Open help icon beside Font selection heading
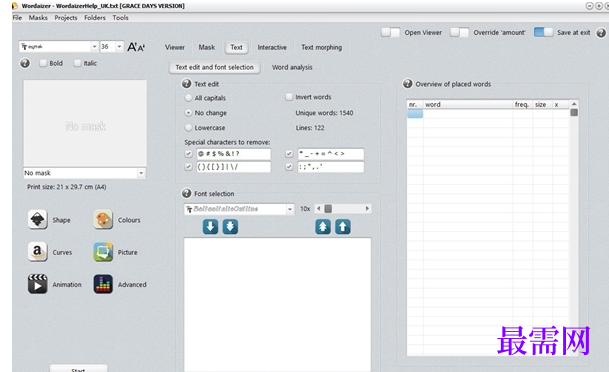The height and width of the screenshot is (372, 609). 186,193
